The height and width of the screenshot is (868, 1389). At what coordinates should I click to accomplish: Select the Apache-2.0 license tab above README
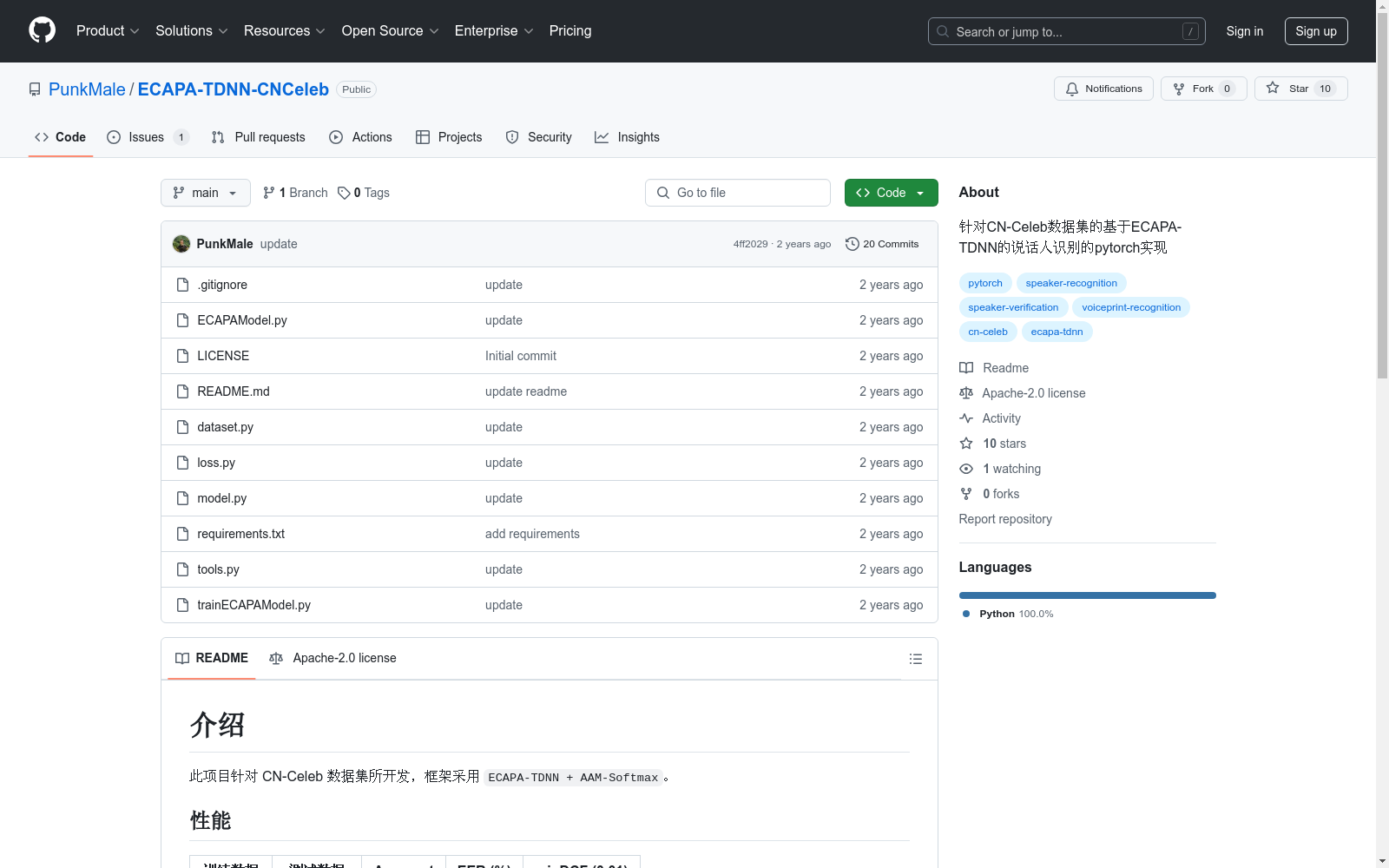(x=332, y=658)
